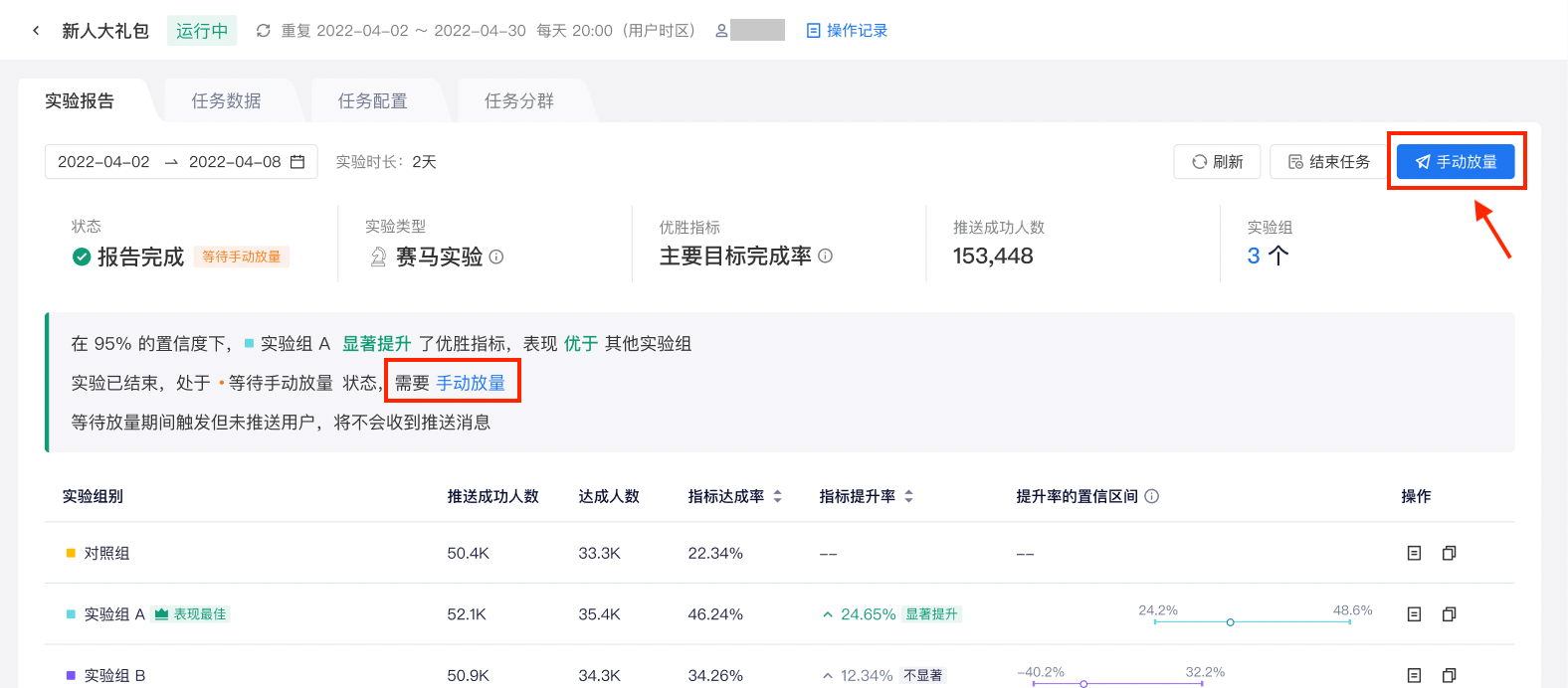Click end date 2022-04-08 field

pos(235,162)
